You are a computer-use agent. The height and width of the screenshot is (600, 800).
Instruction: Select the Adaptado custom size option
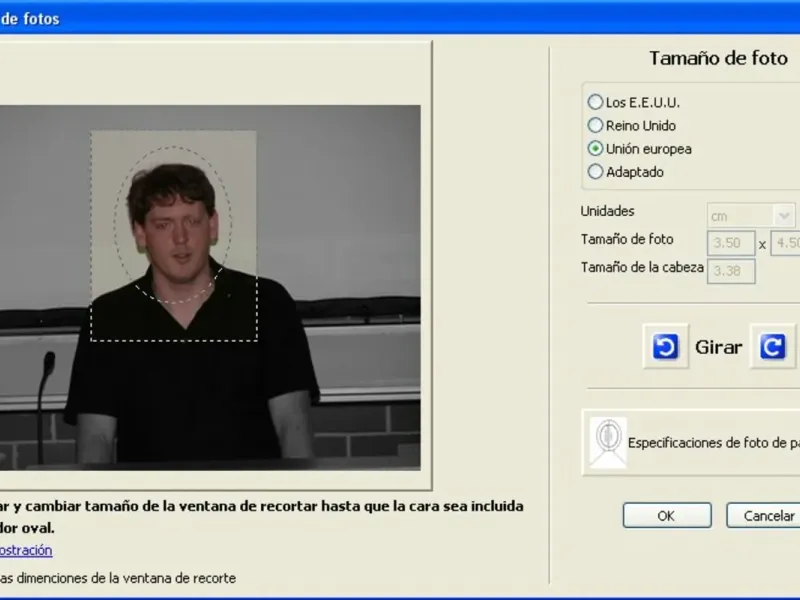(626, 172)
